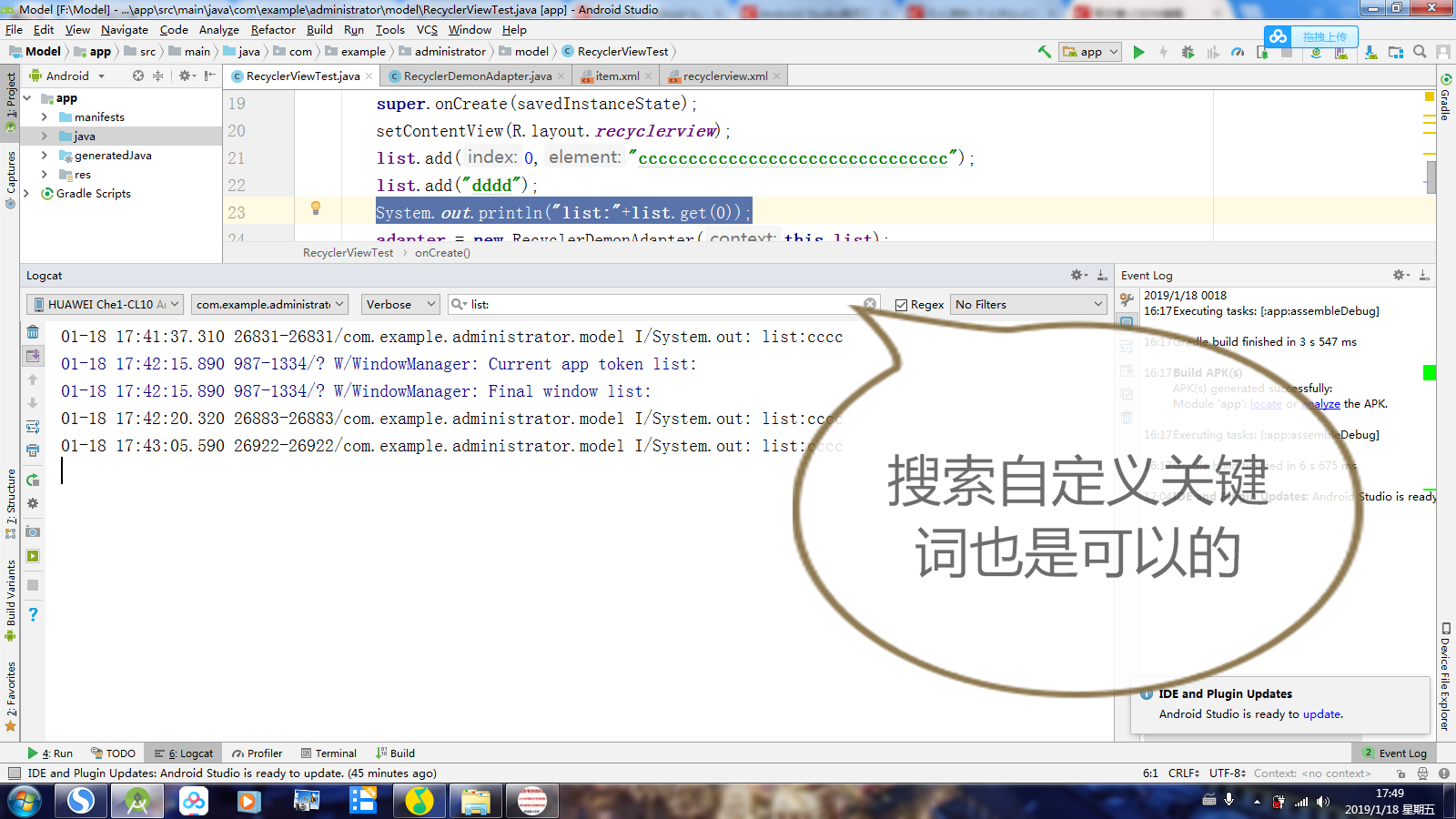Open the Refactor menu

pos(272,29)
